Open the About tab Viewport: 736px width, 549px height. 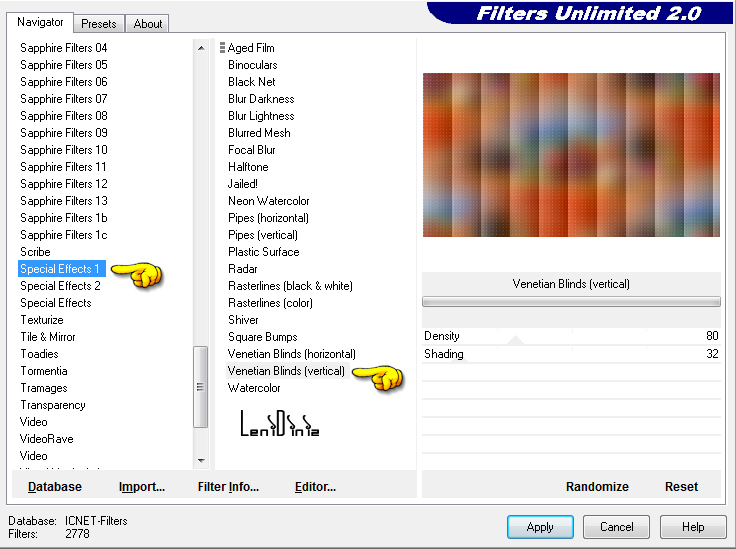148,24
